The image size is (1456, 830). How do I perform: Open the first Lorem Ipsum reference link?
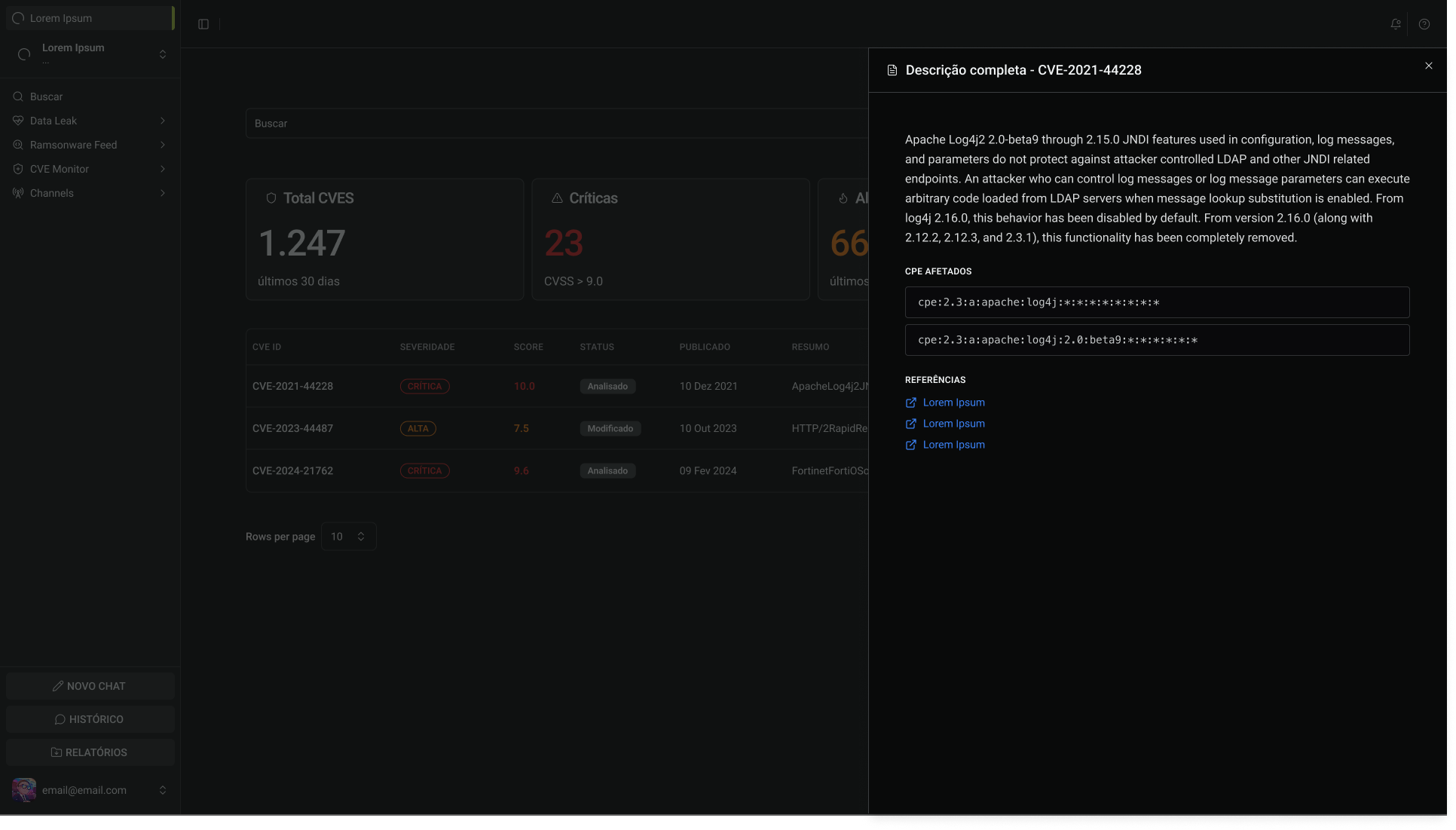tap(954, 403)
